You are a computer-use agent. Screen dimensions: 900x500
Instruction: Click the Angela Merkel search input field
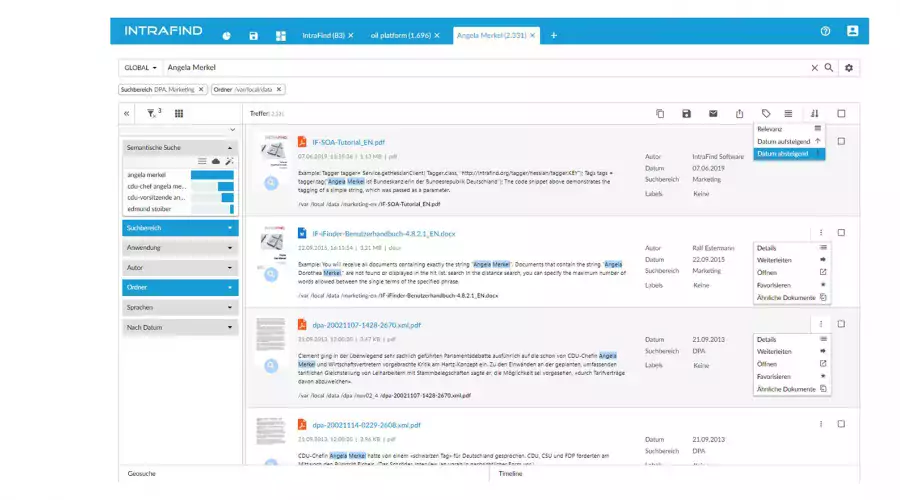[x=480, y=68]
